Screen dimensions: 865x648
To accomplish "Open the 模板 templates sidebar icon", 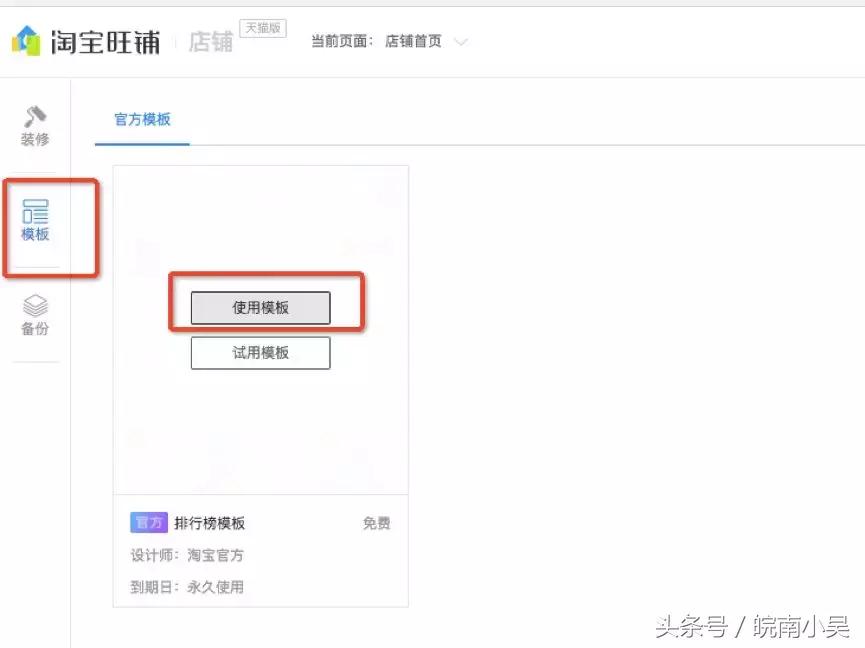I will click(34, 222).
